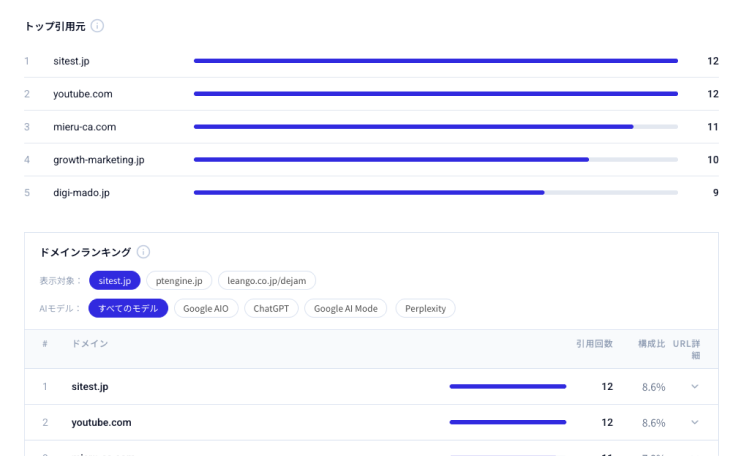Image resolution: width=740 pixels, height=456 pixels.
Task: Select すべてのモデル AI model filter
Action: click(x=128, y=308)
